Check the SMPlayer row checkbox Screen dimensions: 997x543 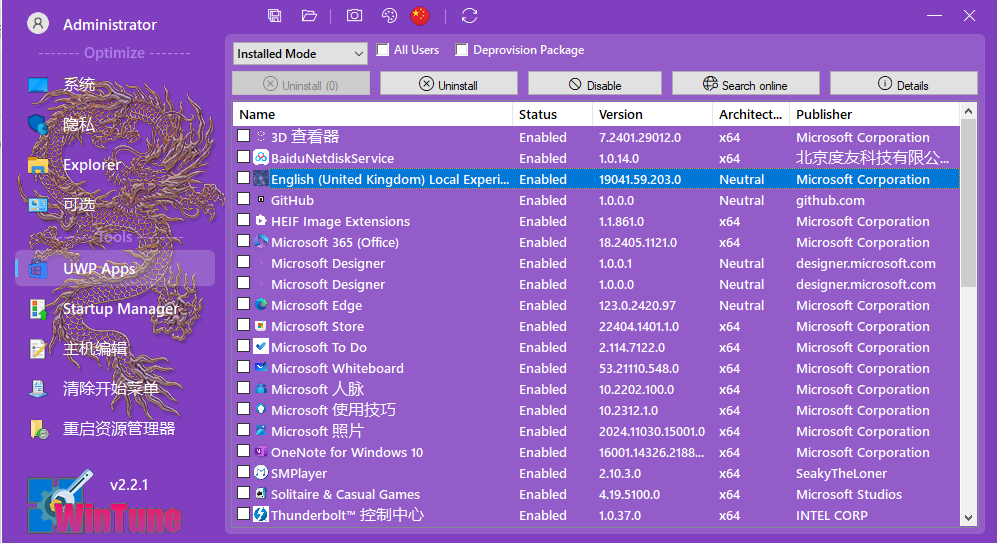pyautogui.click(x=244, y=471)
